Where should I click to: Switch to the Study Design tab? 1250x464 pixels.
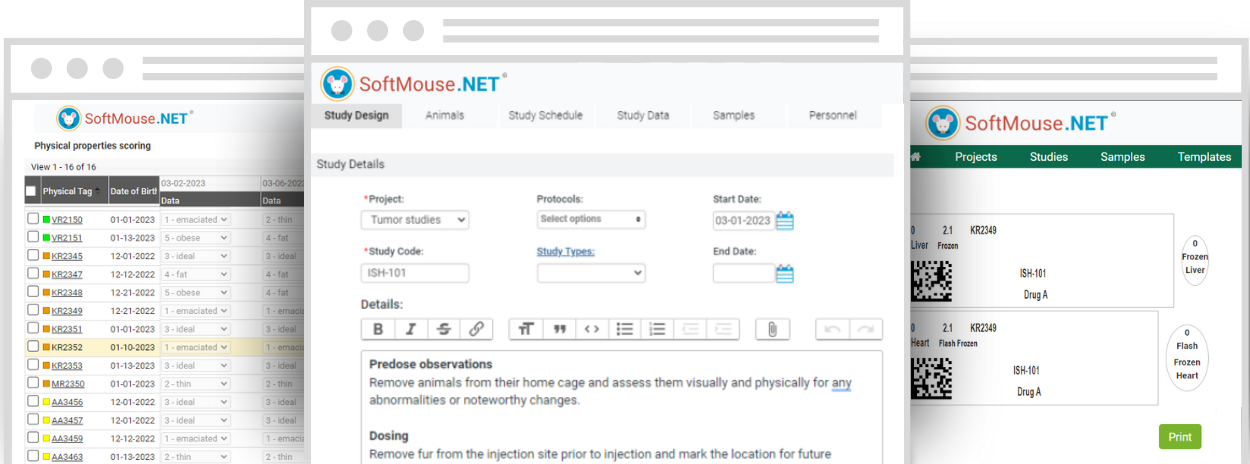356,115
